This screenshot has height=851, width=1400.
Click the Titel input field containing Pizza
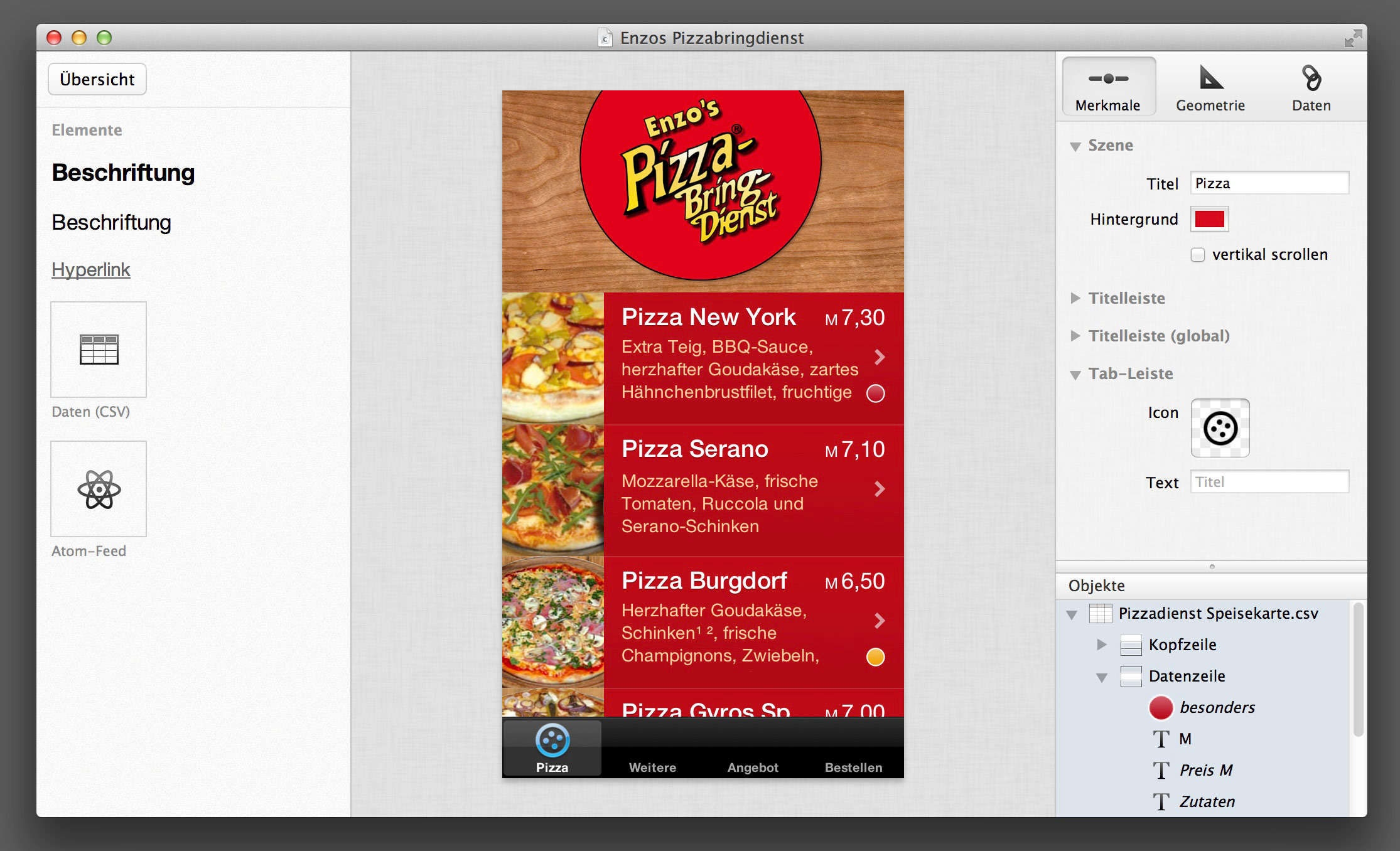(x=1269, y=183)
